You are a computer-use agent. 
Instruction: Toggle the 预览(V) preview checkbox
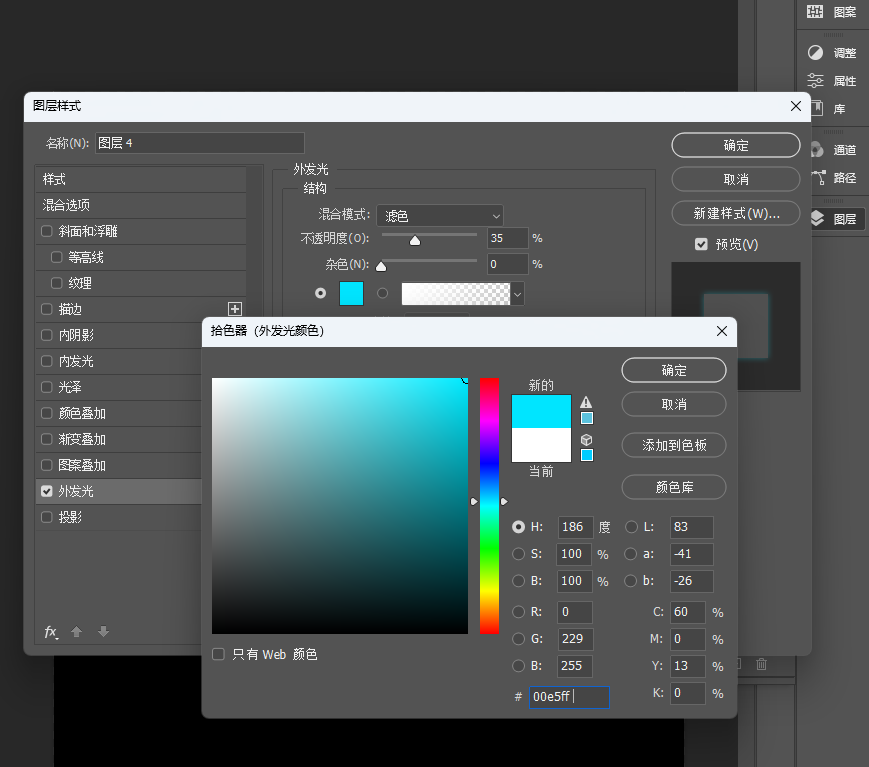tap(701, 244)
